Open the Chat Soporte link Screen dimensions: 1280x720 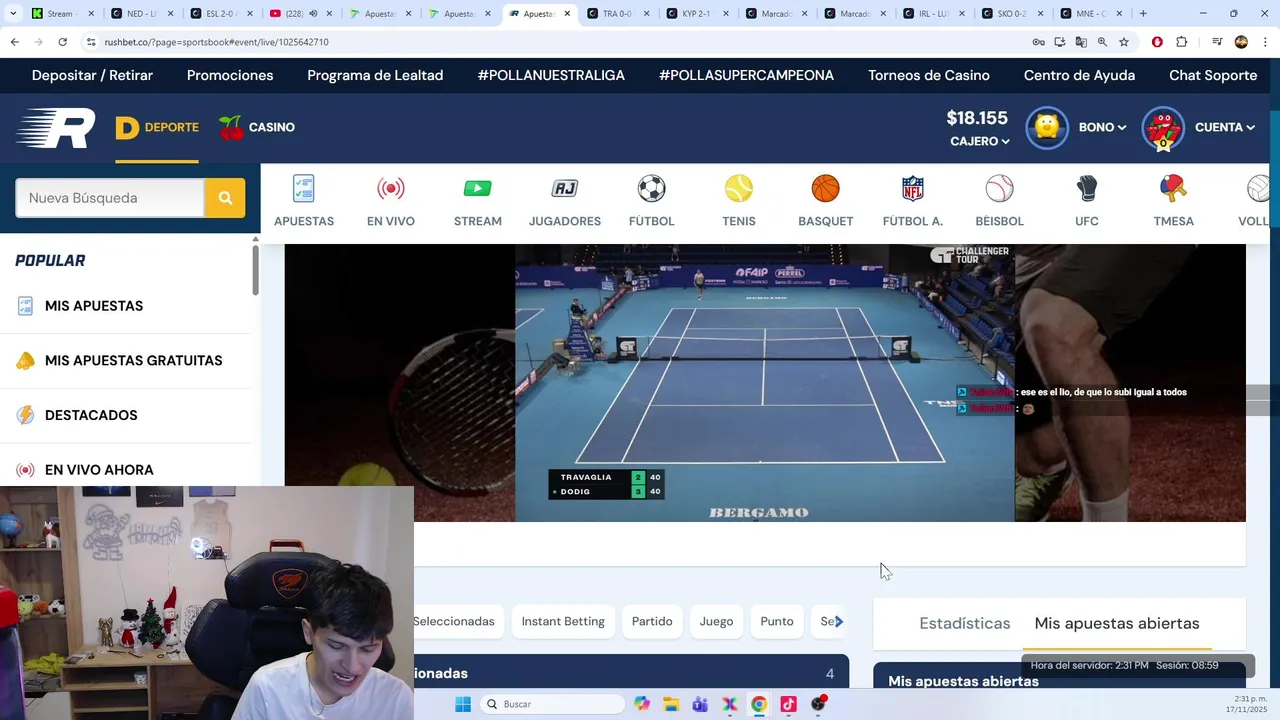[1213, 75]
